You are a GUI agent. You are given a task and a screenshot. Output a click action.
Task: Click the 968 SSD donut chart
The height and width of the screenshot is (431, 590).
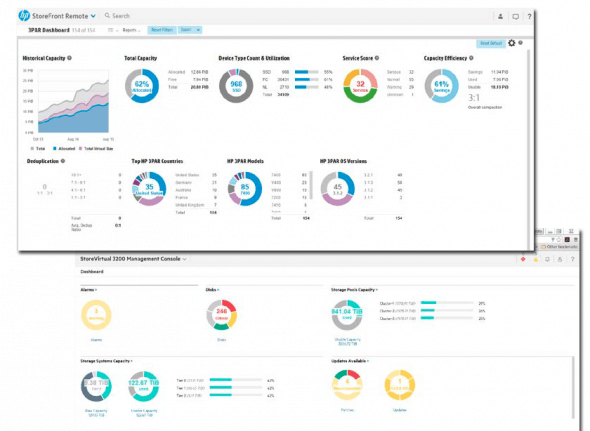[x=236, y=86]
